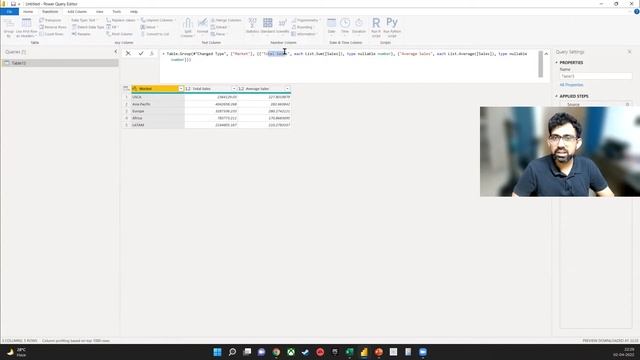Screen dimensions: 640x360
Task: Select the Table1 query
Action: (60, 63)
